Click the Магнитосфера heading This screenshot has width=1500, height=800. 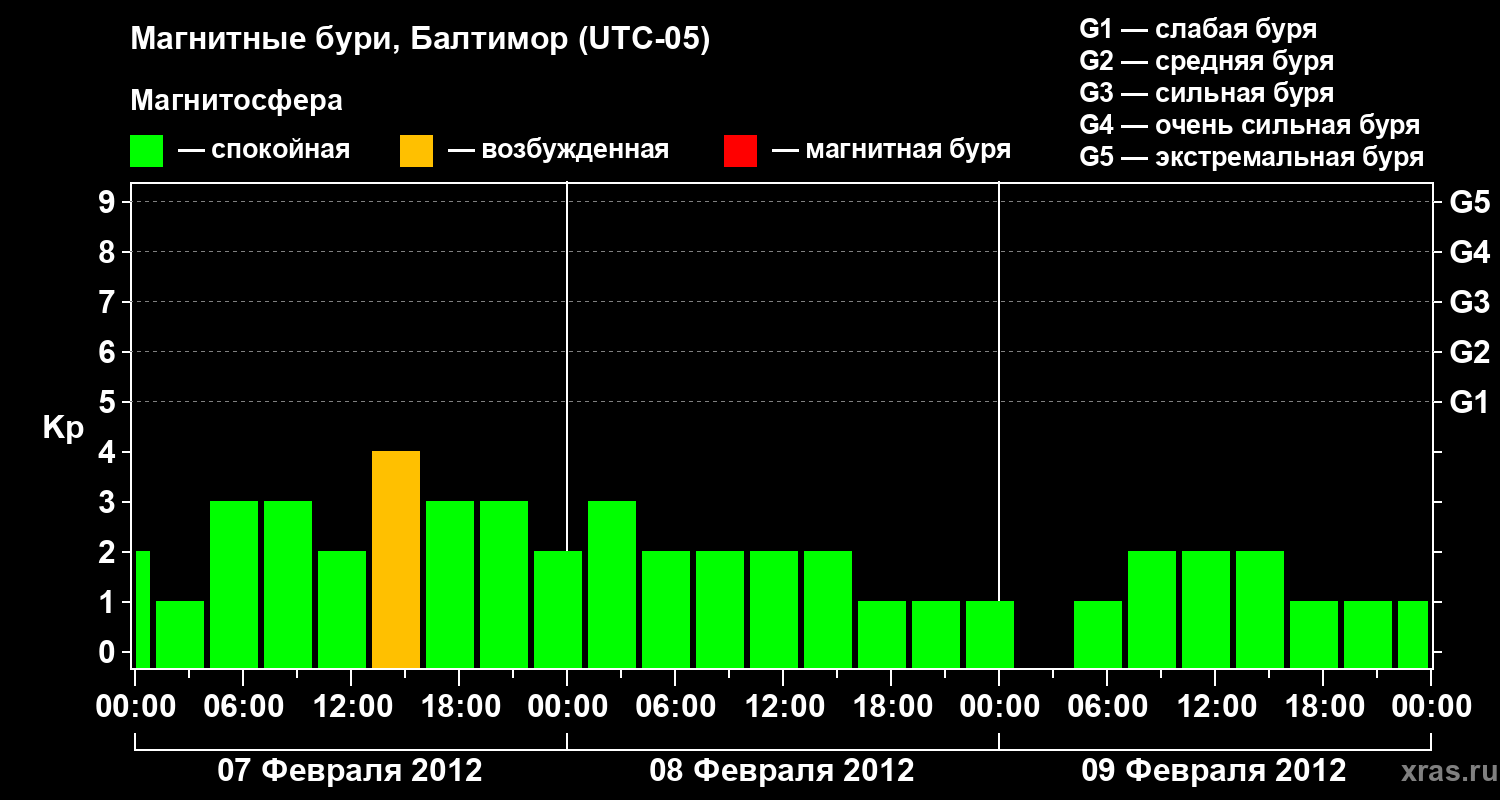(x=236, y=101)
